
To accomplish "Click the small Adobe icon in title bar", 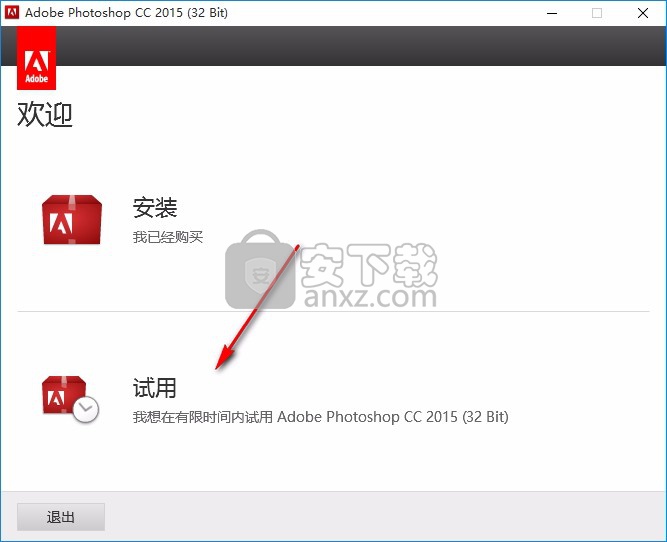I will tap(11, 13).
